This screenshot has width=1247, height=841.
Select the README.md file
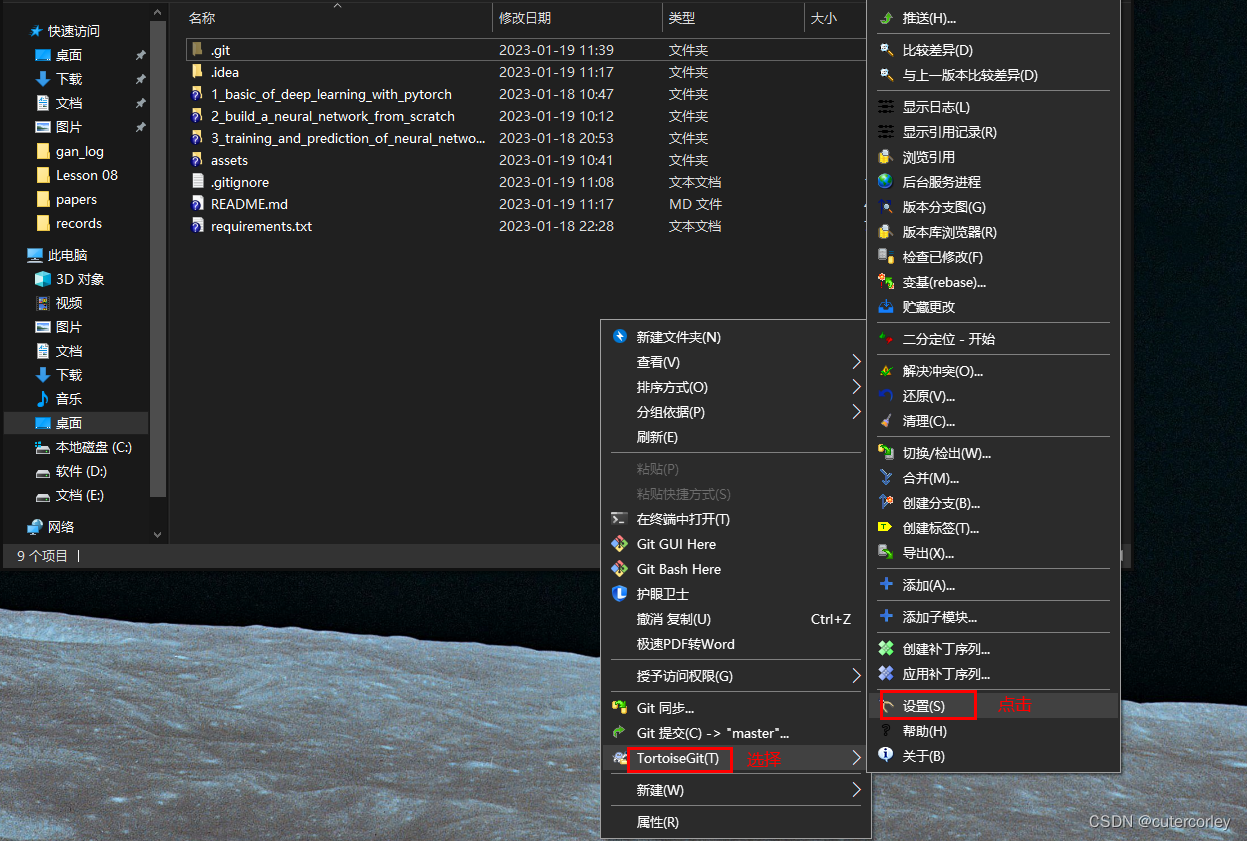tap(249, 204)
